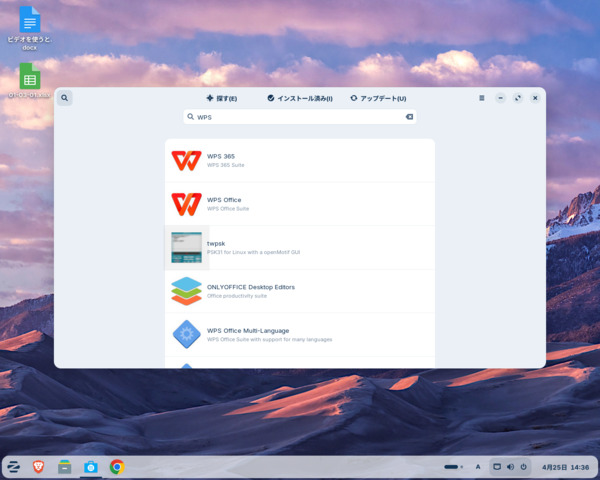Open WPS Office Multi-Language result title
The image size is (600, 480).
[x=248, y=331]
